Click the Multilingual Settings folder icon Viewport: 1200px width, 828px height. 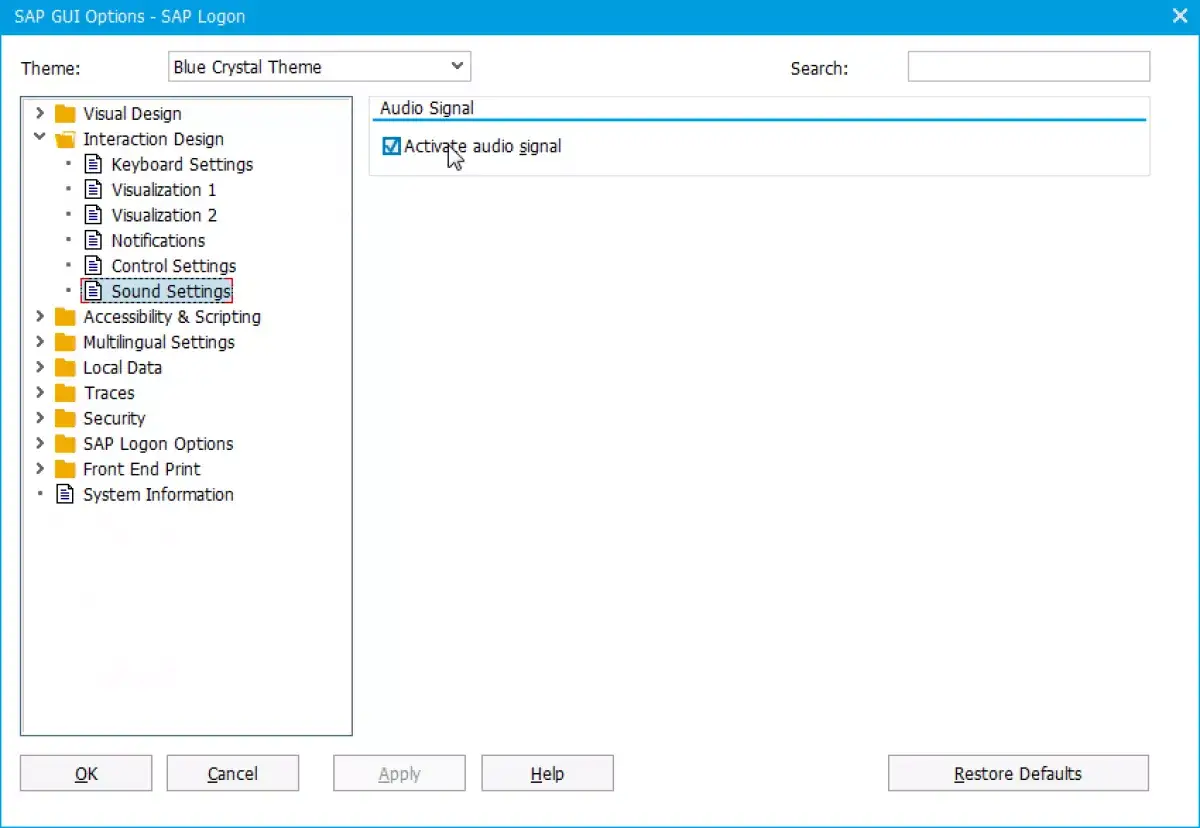65,342
